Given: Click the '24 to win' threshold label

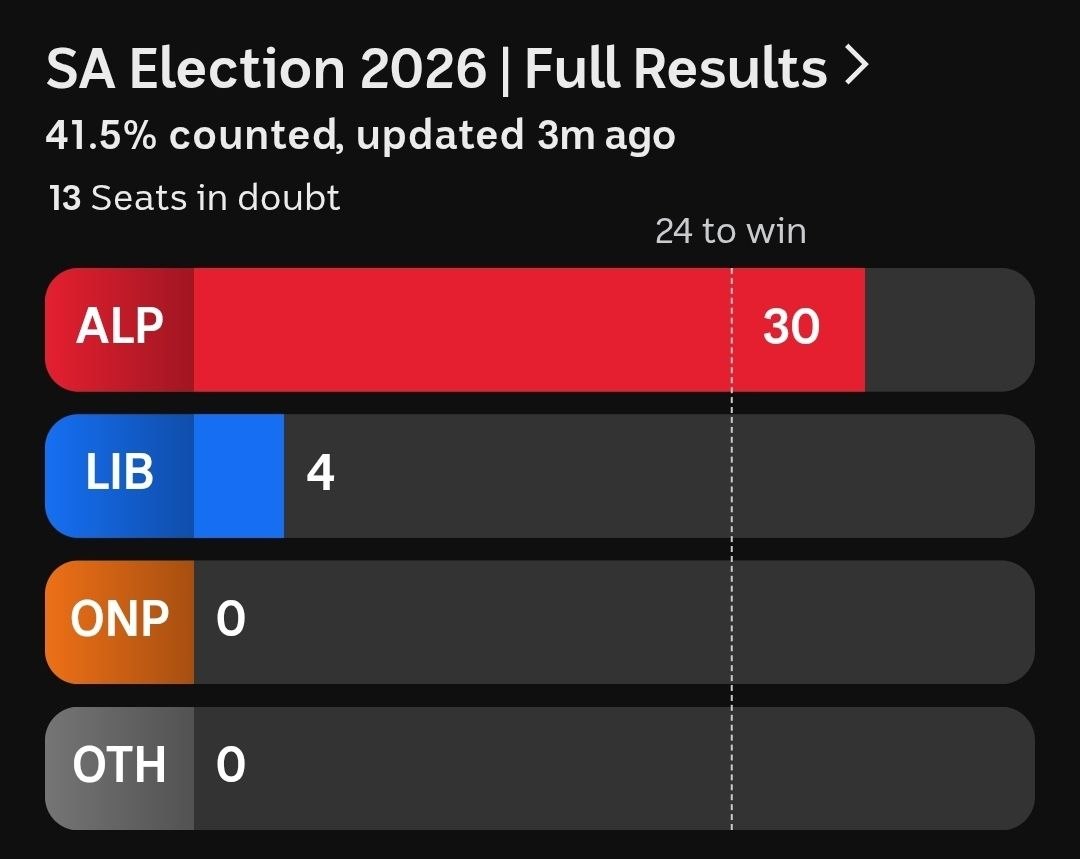Looking at the screenshot, I should (x=730, y=232).
